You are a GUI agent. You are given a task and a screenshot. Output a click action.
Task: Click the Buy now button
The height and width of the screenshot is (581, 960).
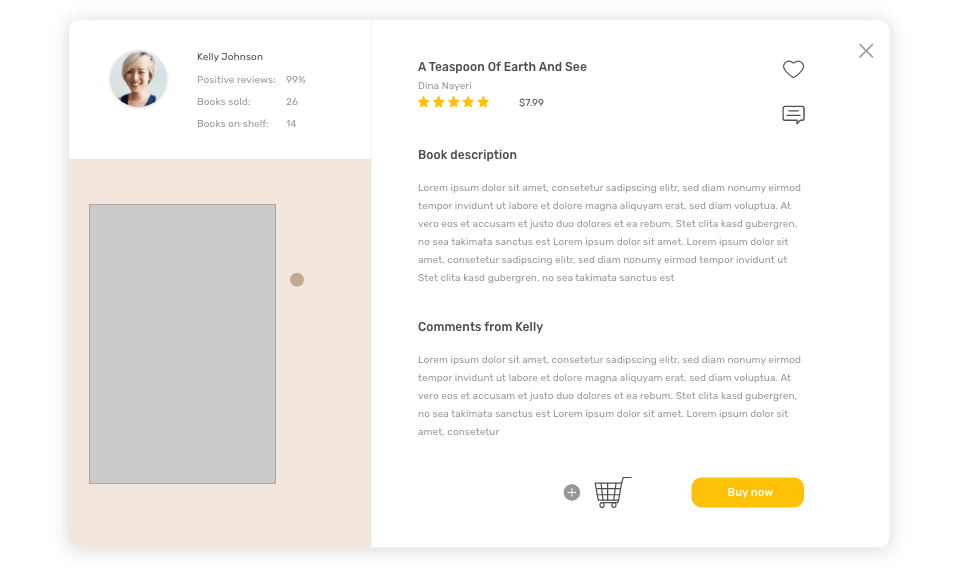(x=748, y=492)
